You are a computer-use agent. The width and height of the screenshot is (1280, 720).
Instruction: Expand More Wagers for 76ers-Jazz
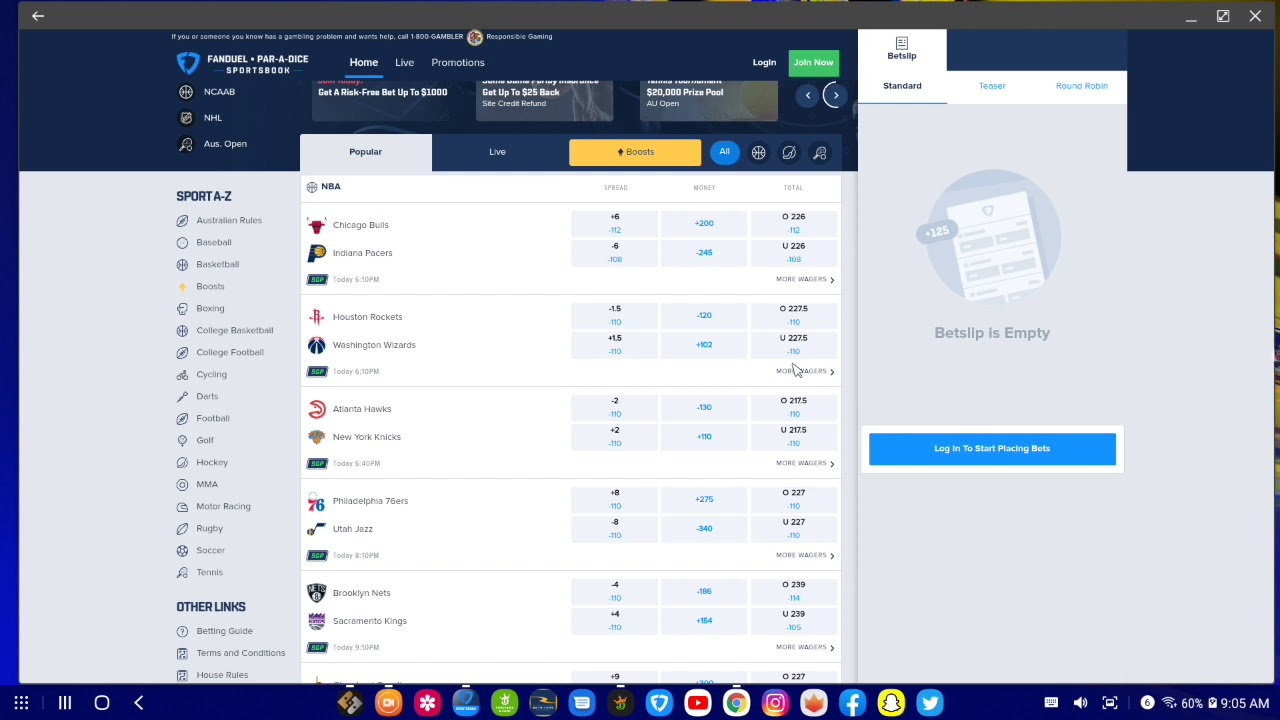tap(805, 555)
